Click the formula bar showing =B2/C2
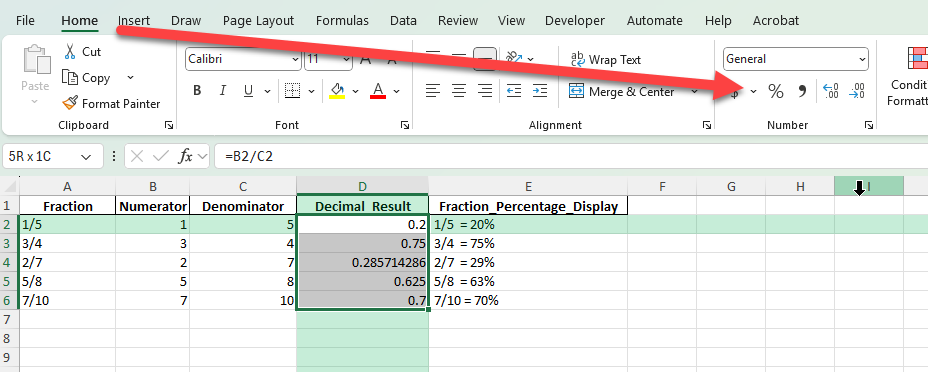Screen dimensions: 928x372 click(x=571, y=156)
